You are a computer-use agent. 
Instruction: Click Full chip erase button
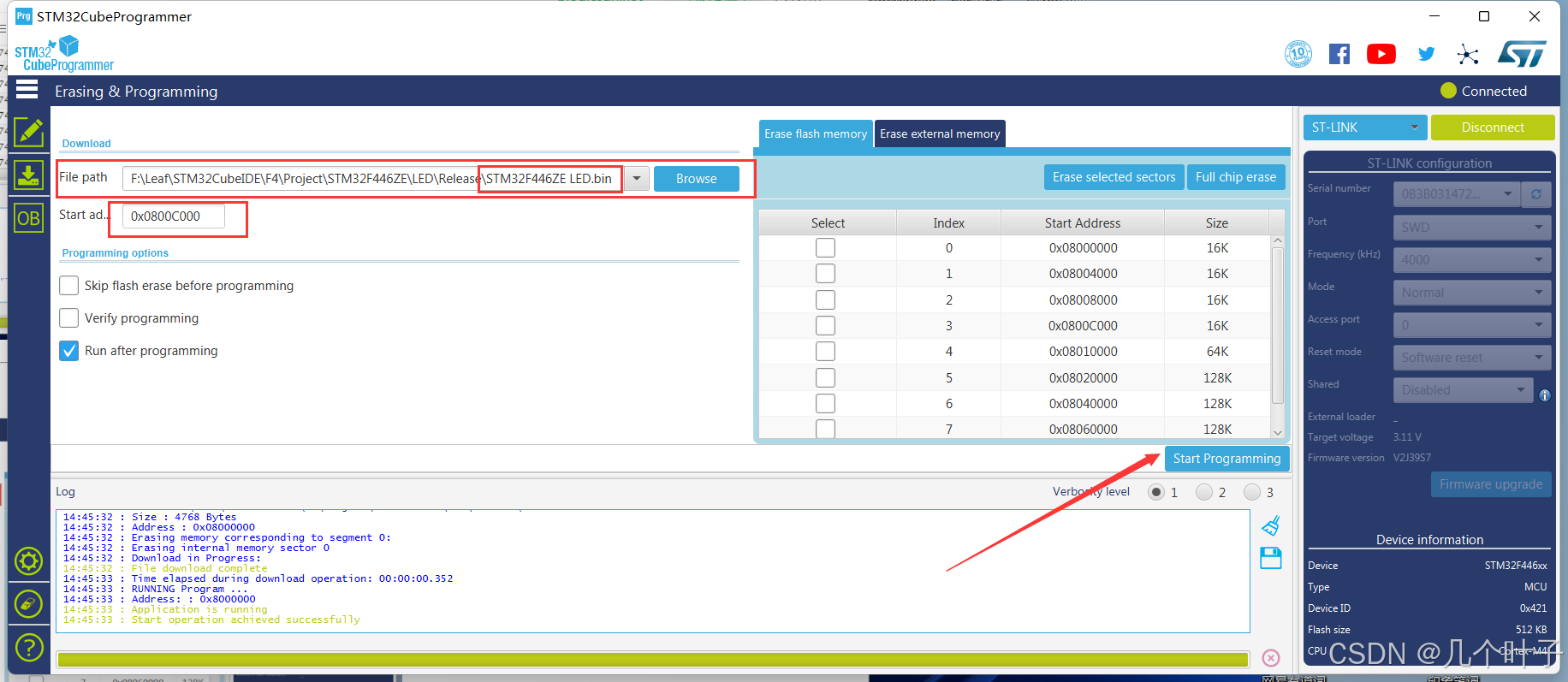(1235, 176)
